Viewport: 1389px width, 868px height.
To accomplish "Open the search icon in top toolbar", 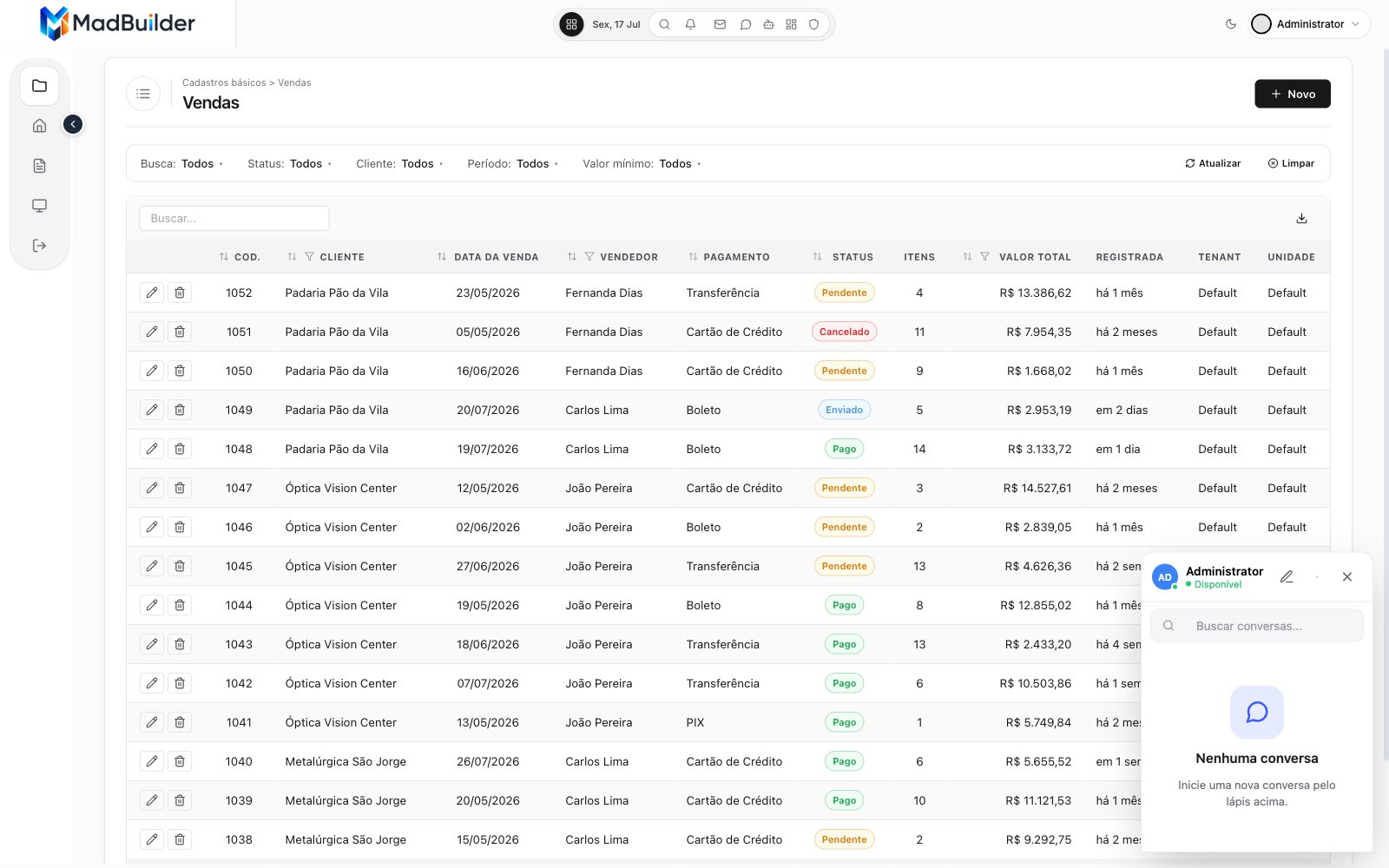I will (x=664, y=24).
